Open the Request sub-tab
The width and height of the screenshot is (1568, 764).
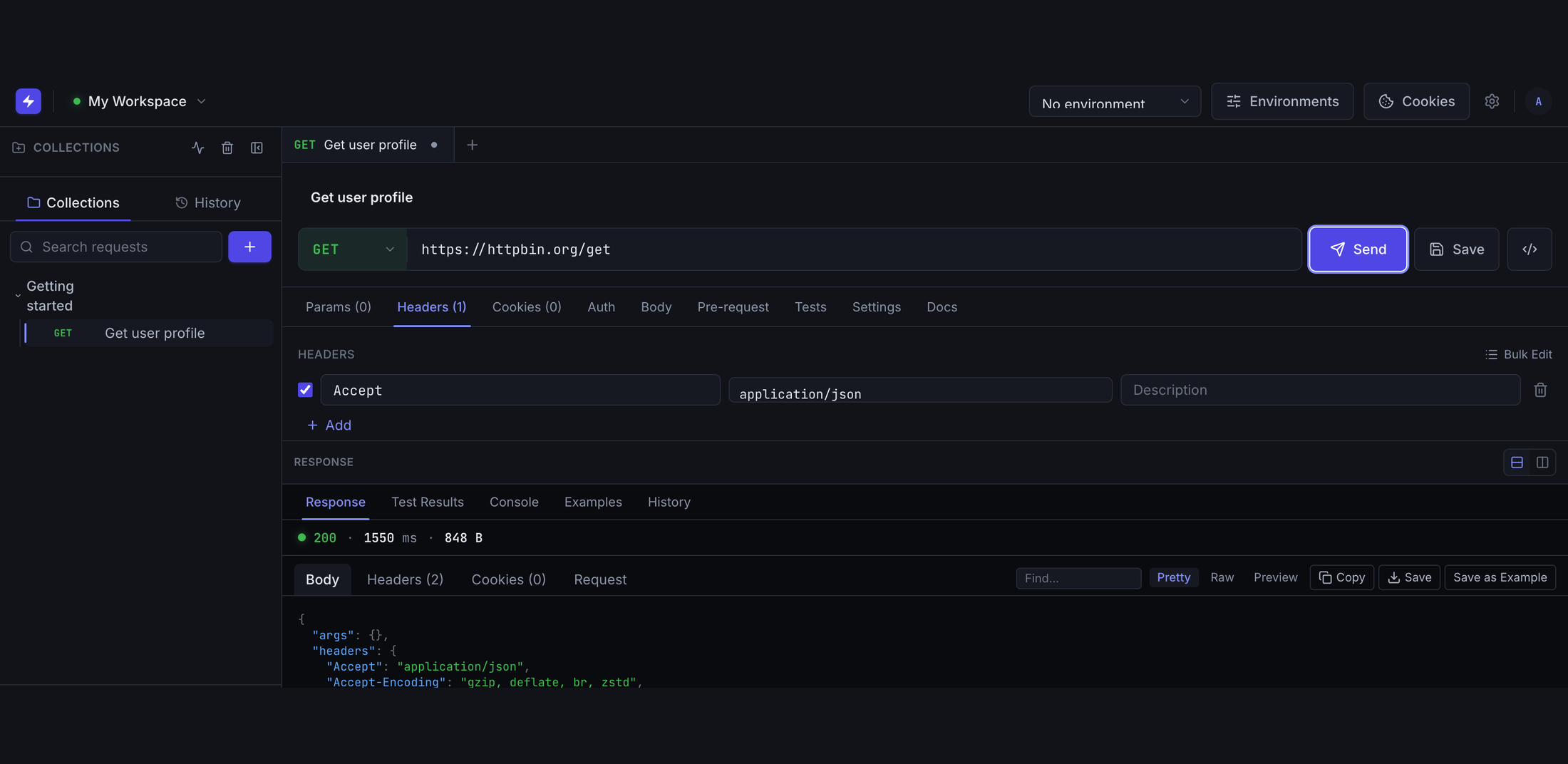click(x=600, y=579)
